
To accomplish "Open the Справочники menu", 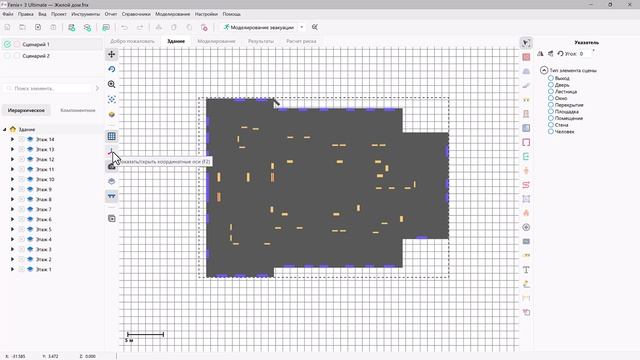I will (x=136, y=14).
